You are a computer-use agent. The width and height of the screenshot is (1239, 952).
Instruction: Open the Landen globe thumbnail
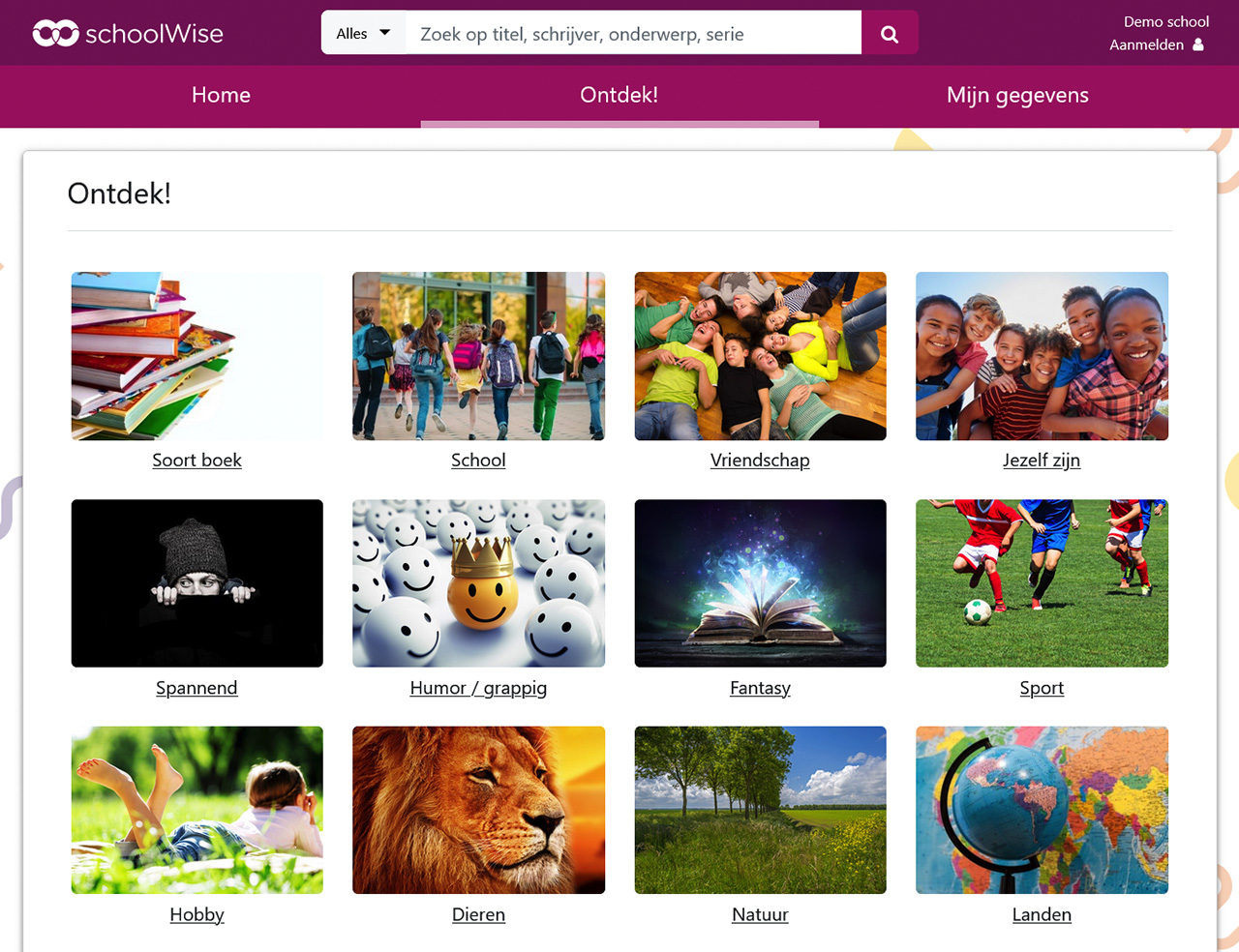1042,810
